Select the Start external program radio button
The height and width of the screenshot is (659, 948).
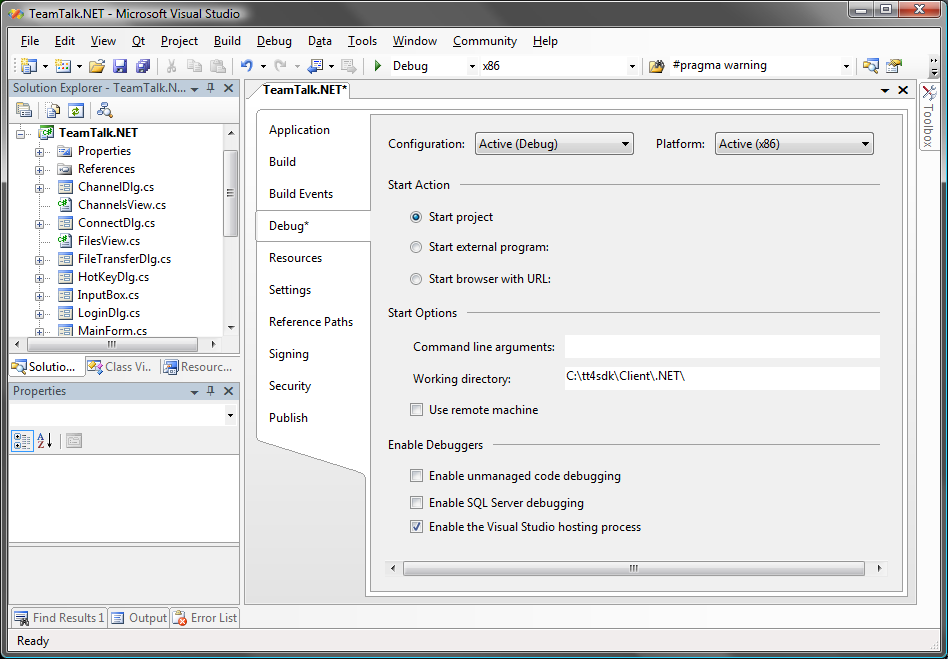tap(416, 247)
